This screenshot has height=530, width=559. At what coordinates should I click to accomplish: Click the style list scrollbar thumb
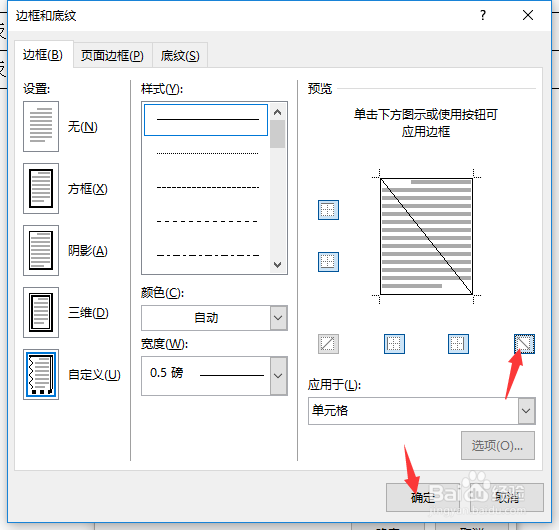tap(278, 134)
